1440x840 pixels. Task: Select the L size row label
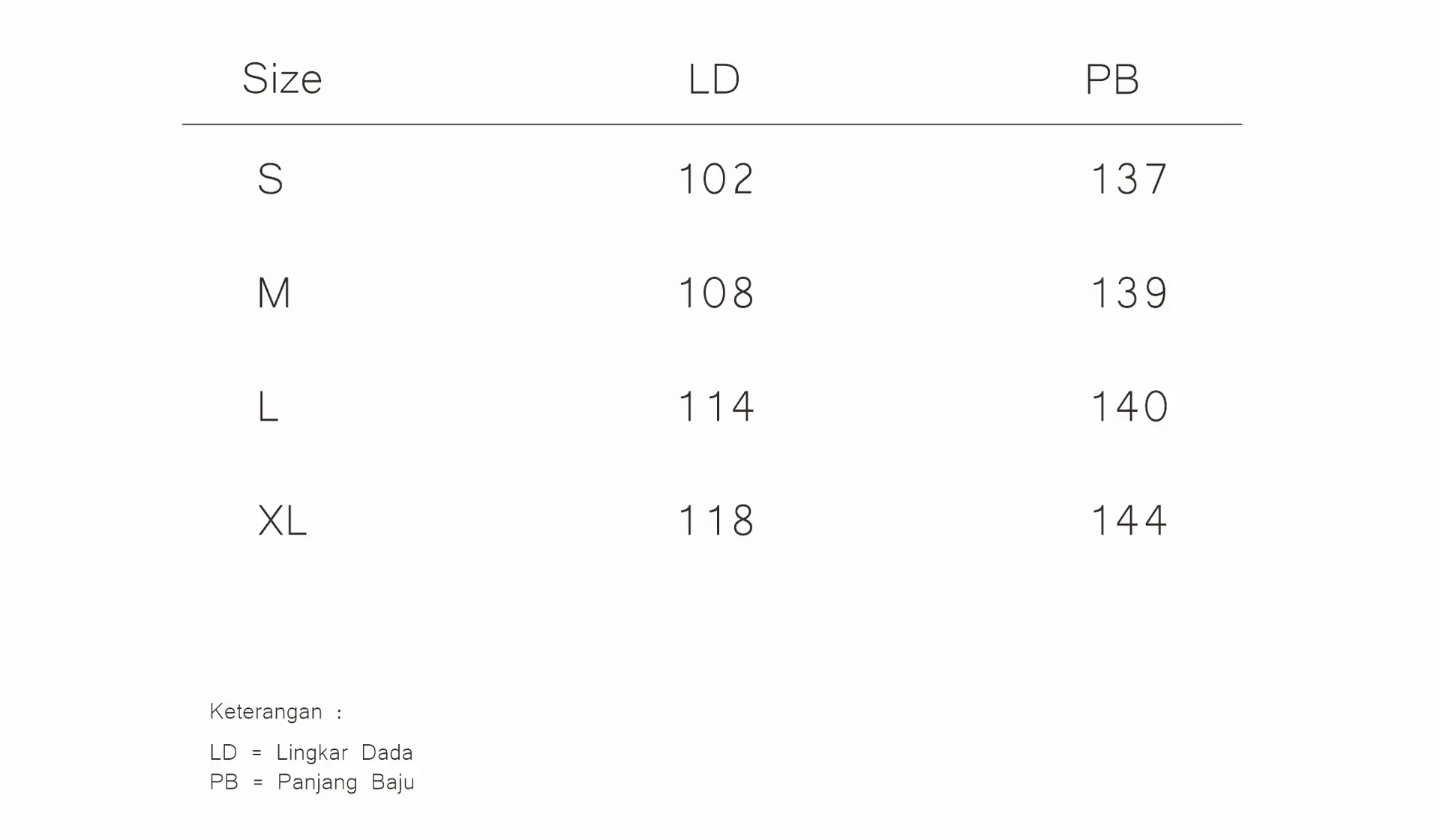(x=268, y=407)
